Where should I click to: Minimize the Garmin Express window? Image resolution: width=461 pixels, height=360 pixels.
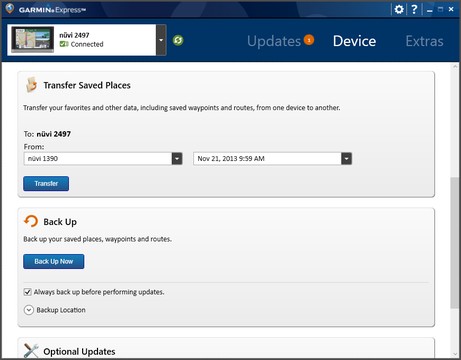430,10
